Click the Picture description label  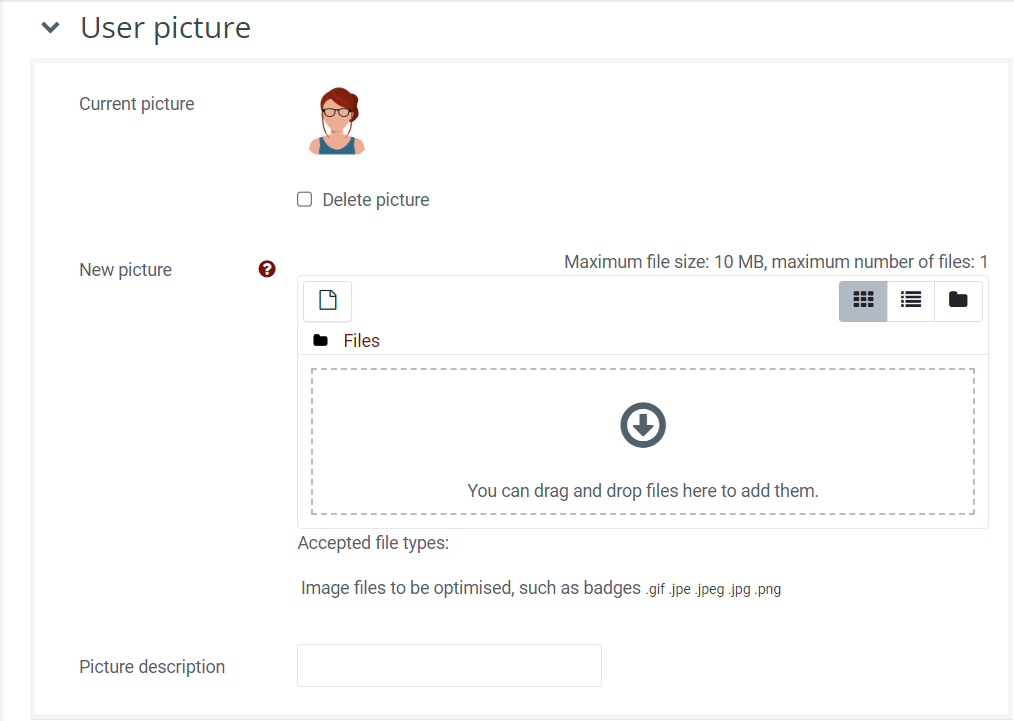pos(152,667)
